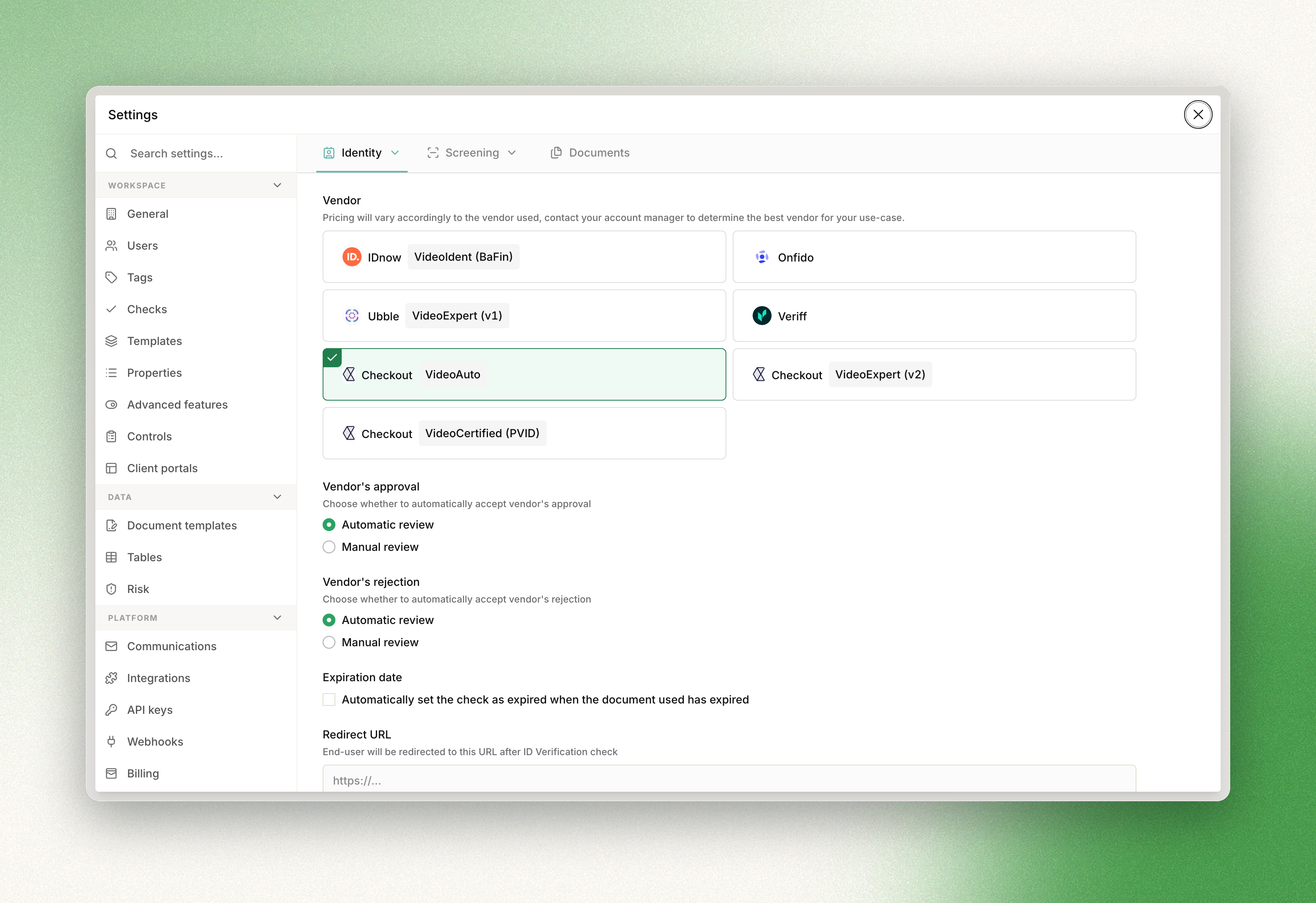Select Manual review for vendor's rejection

pos(329,642)
